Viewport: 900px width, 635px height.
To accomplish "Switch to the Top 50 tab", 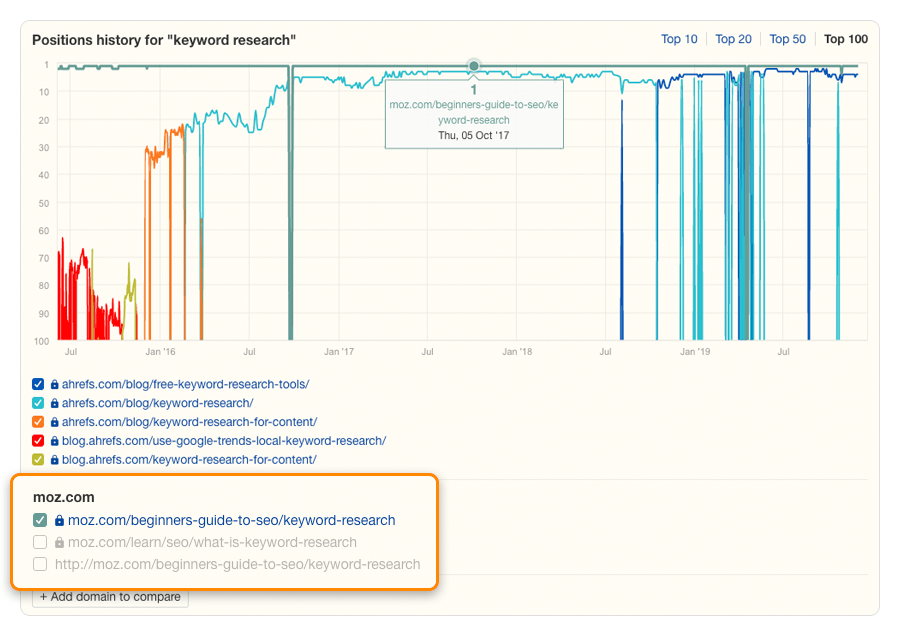I will (788, 39).
